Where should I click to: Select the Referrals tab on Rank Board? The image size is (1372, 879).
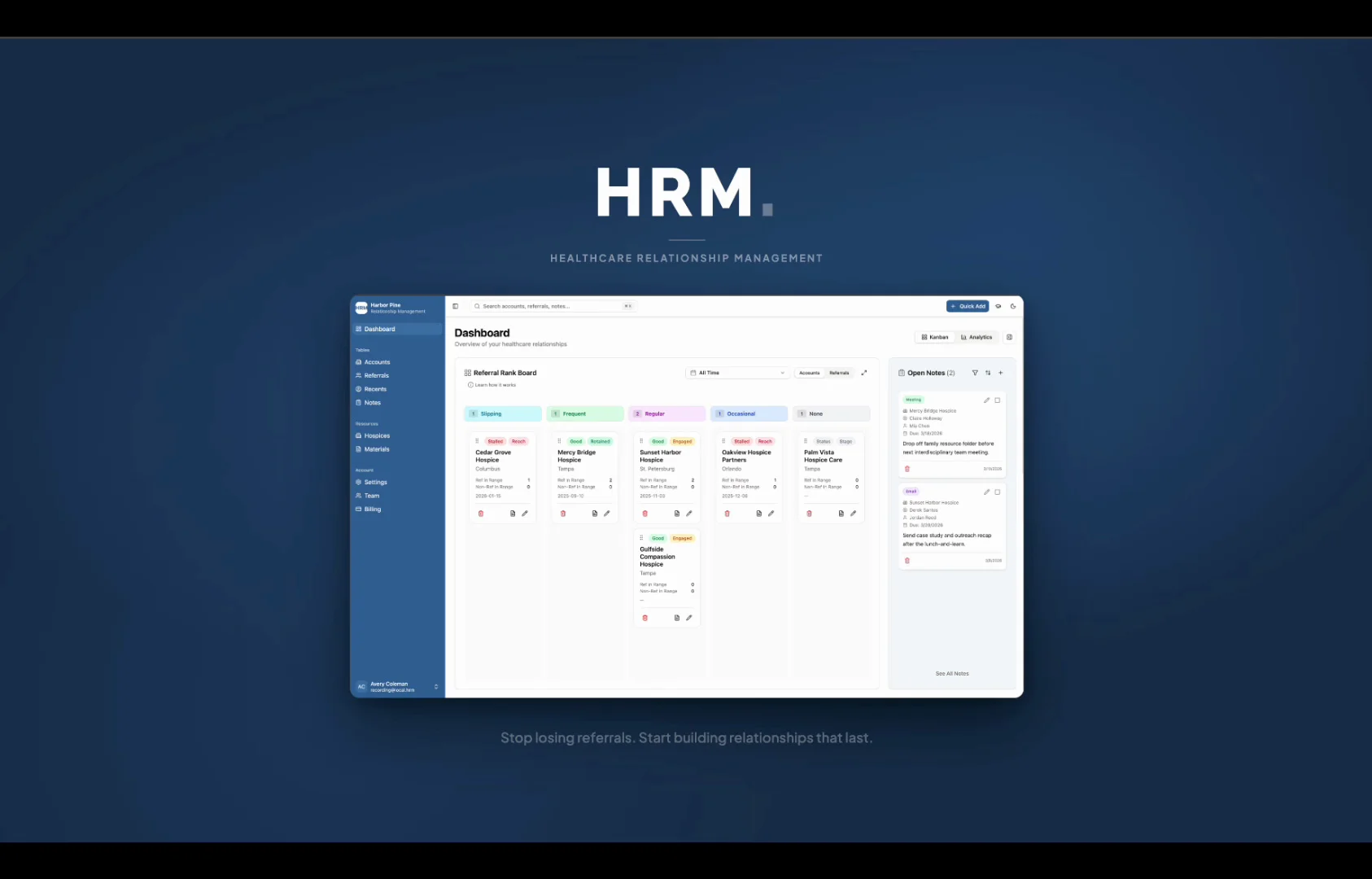(x=839, y=373)
